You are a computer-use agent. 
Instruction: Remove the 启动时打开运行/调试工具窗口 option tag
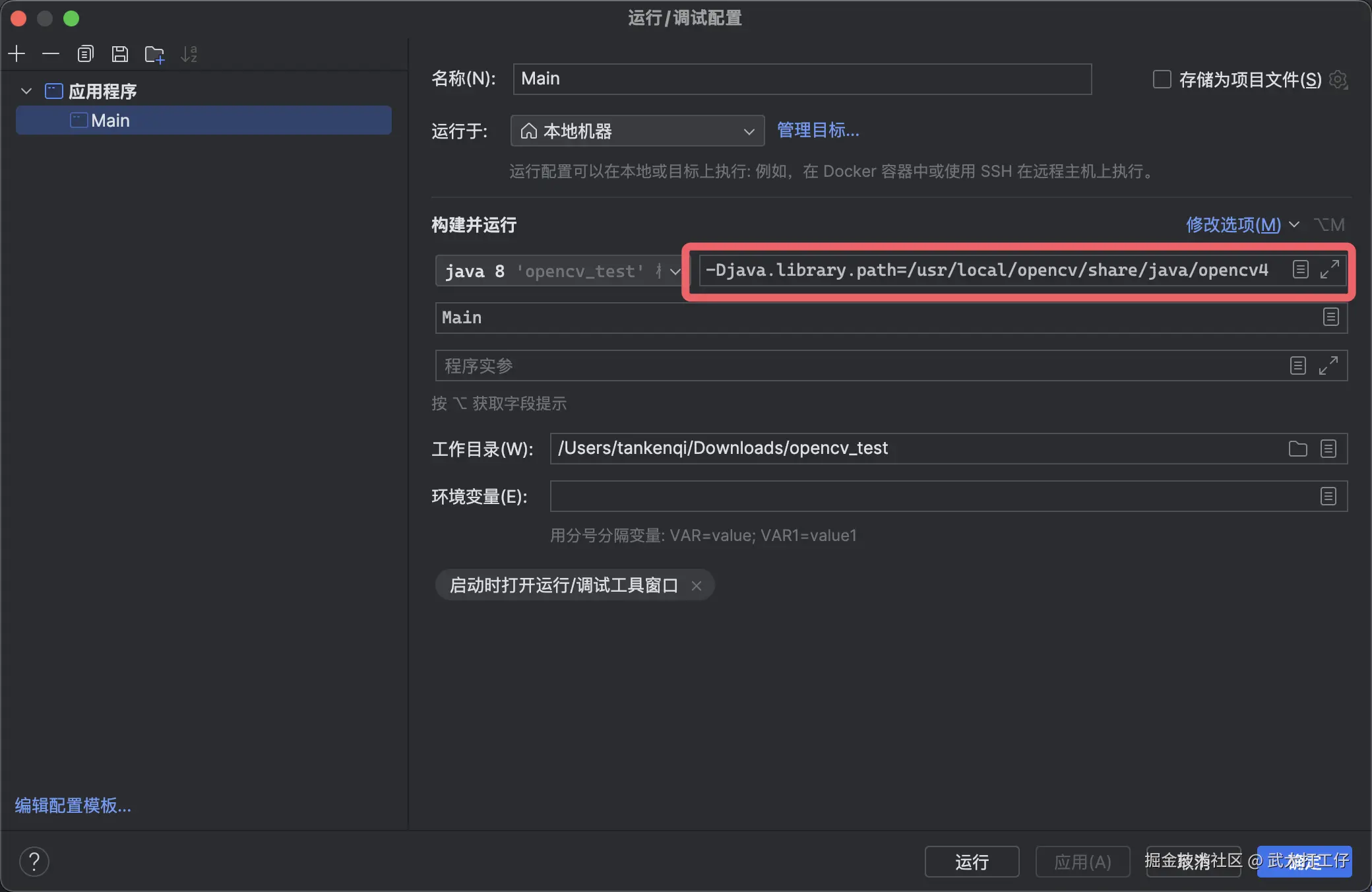pos(697,585)
